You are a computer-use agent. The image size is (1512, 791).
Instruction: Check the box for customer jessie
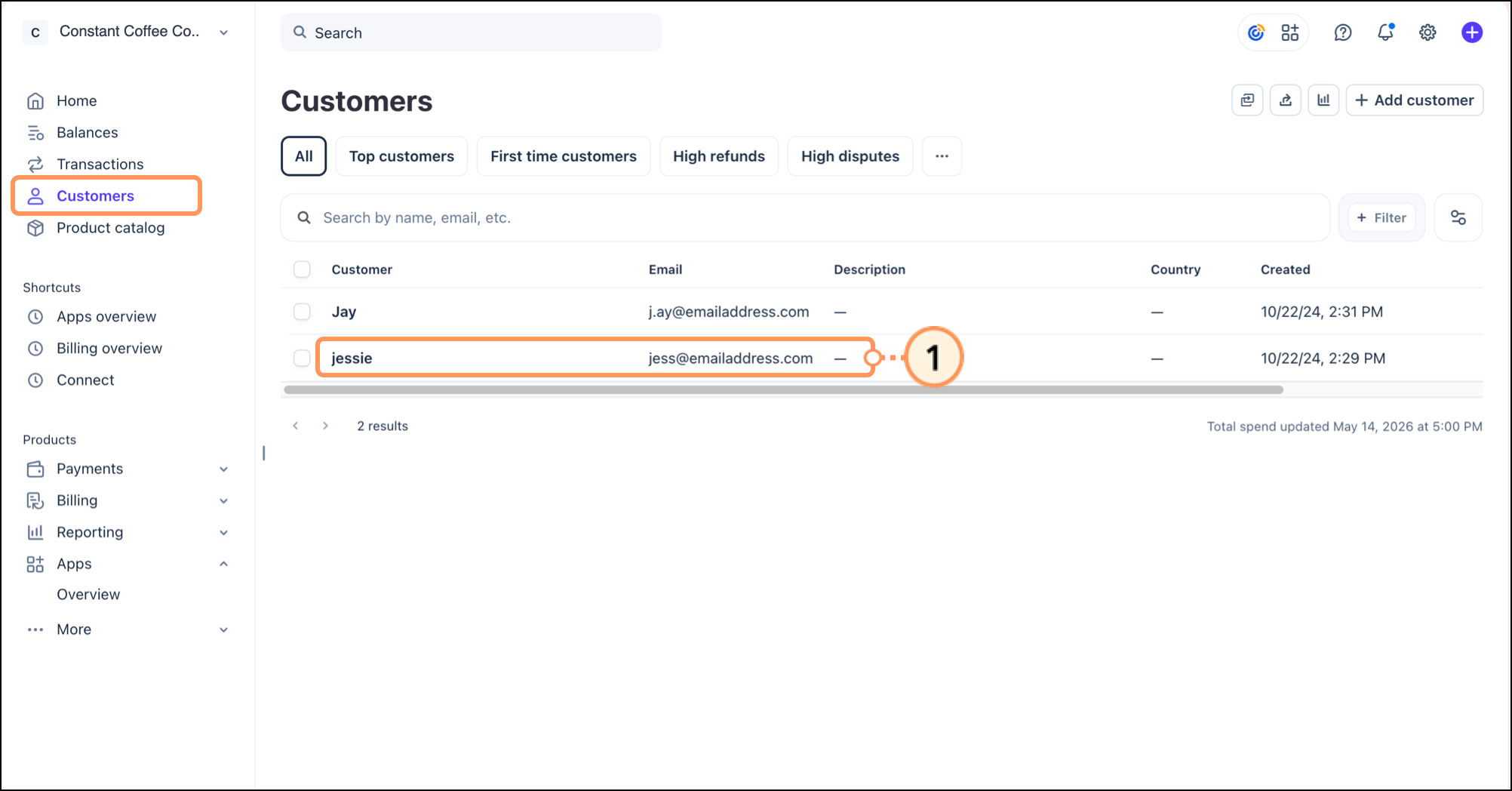tap(302, 359)
